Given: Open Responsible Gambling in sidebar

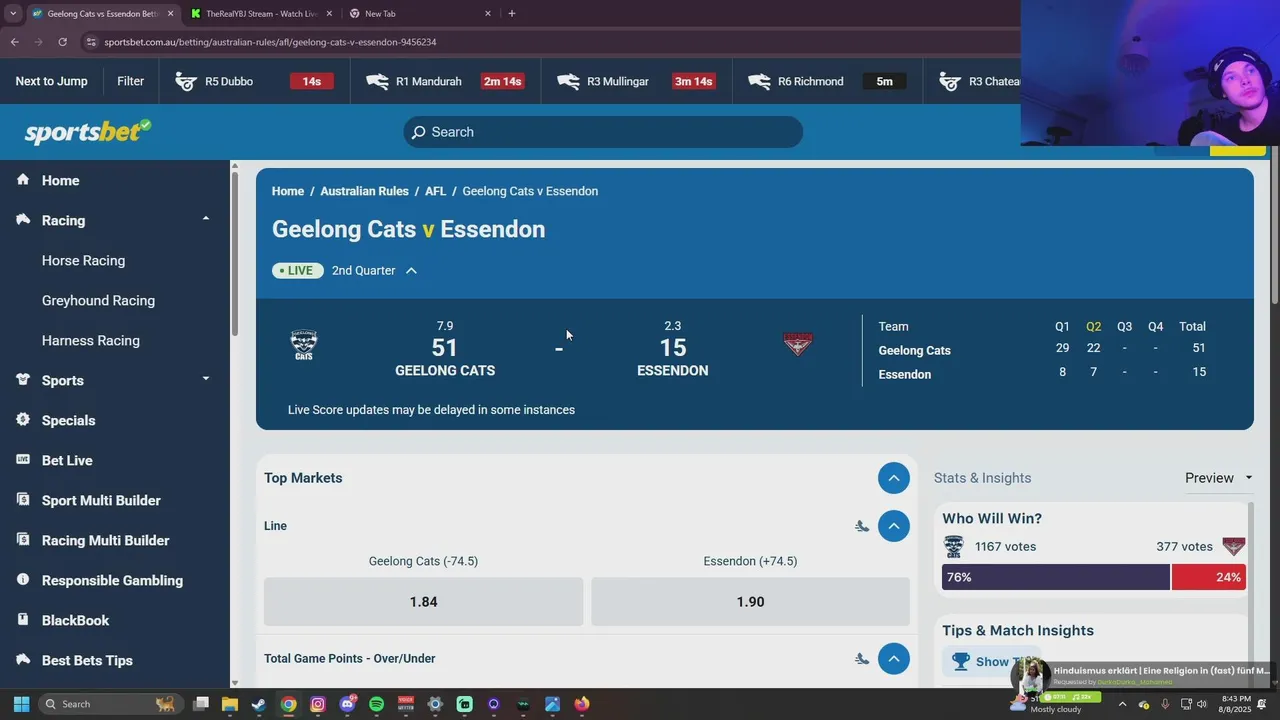Looking at the screenshot, I should (x=112, y=580).
